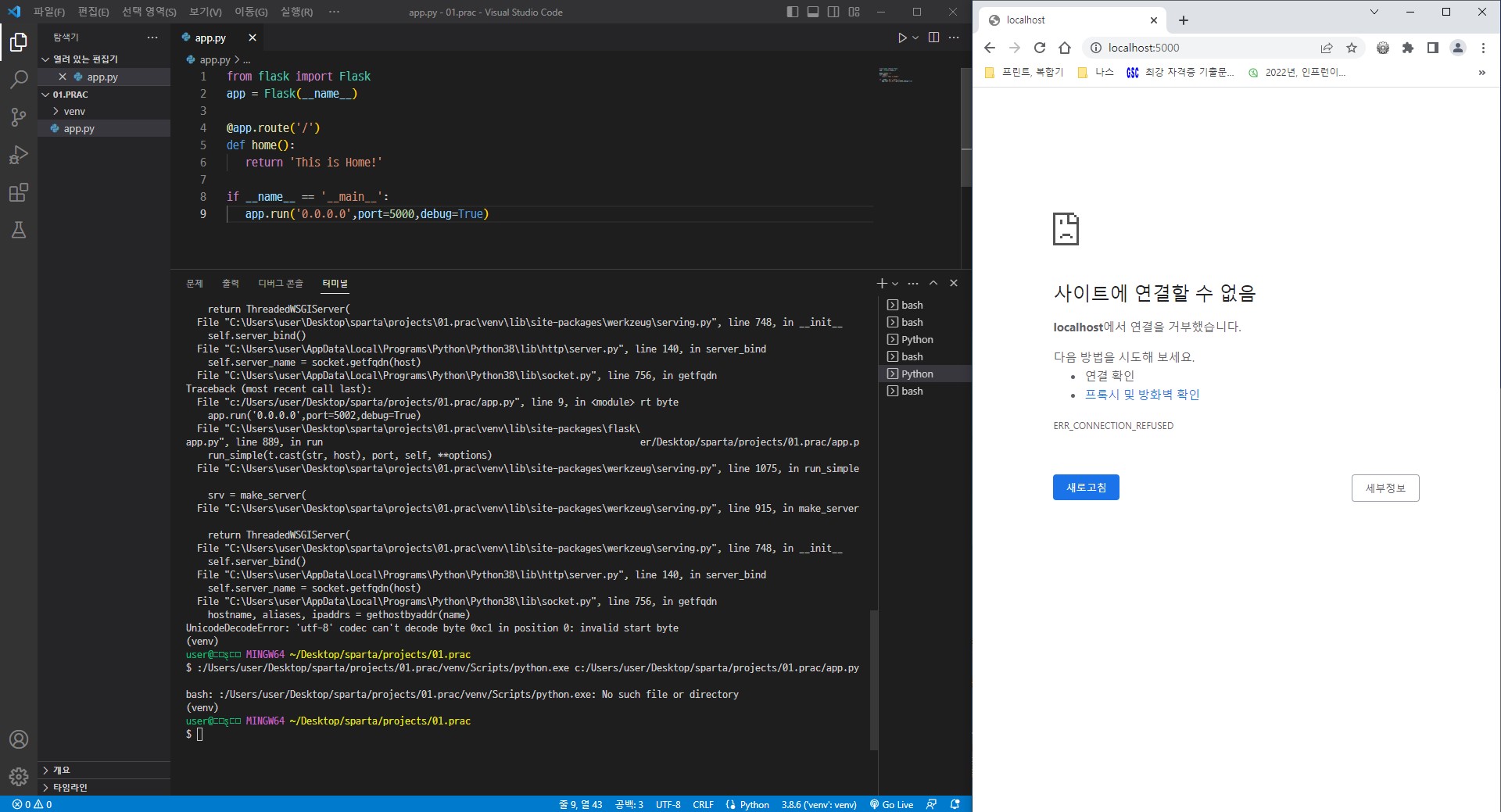Close the terminal panel
This screenshot has height=812, width=1501.
pyautogui.click(x=954, y=283)
